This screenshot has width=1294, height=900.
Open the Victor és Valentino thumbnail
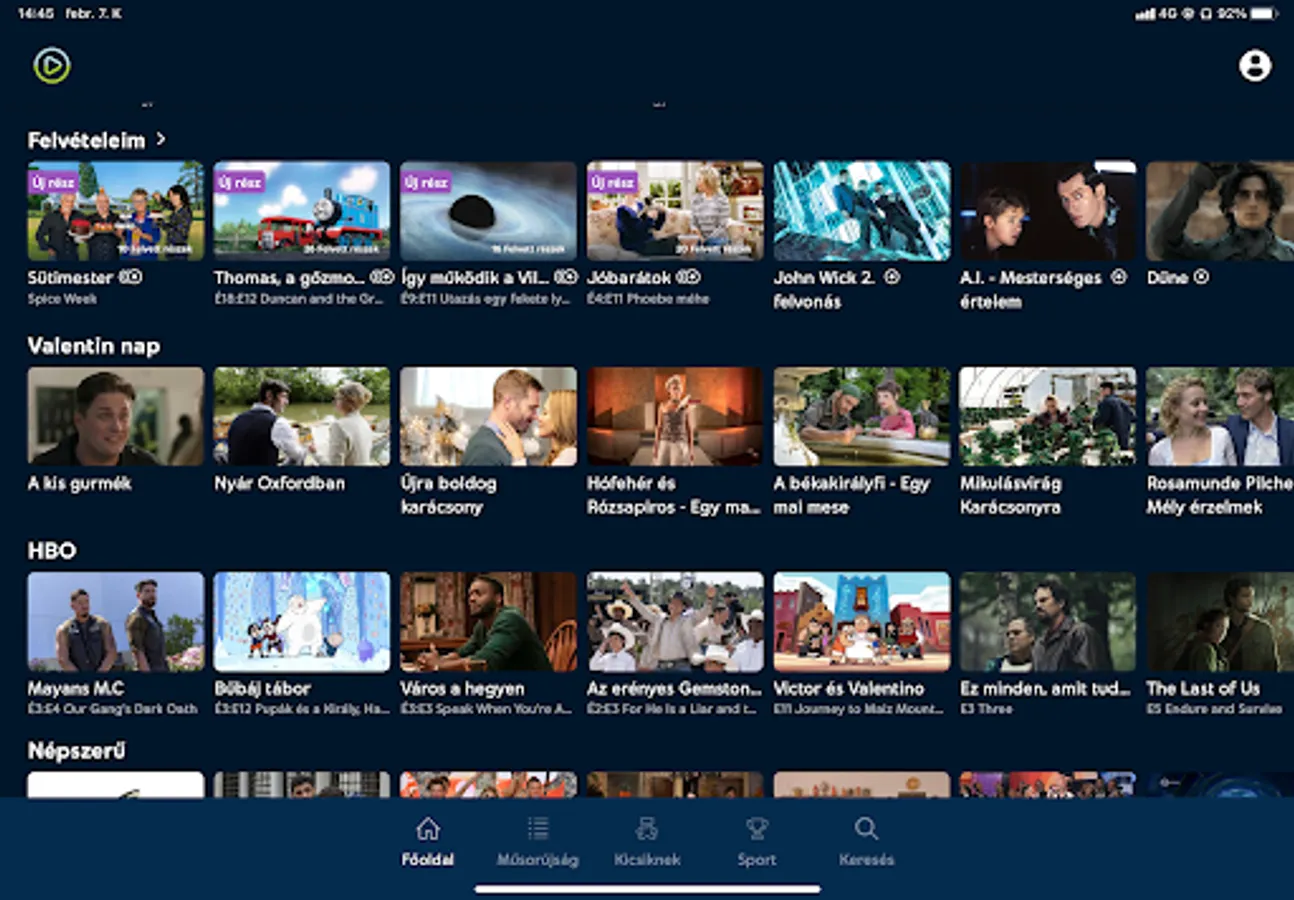pyautogui.click(x=862, y=621)
